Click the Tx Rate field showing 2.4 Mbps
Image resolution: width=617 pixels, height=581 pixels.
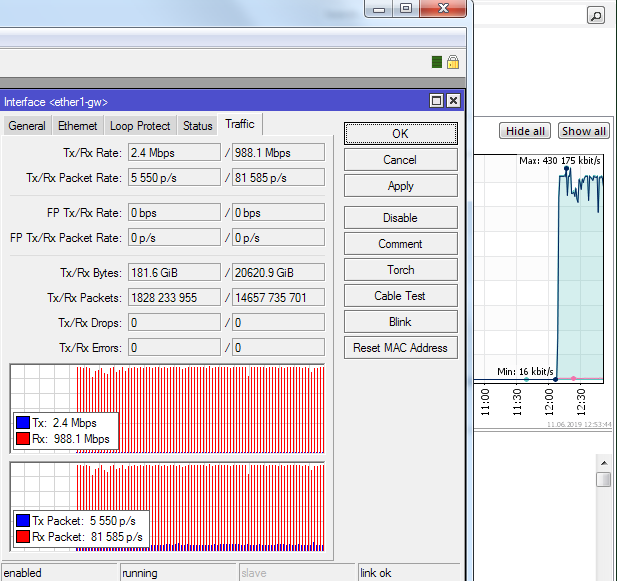(174, 152)
